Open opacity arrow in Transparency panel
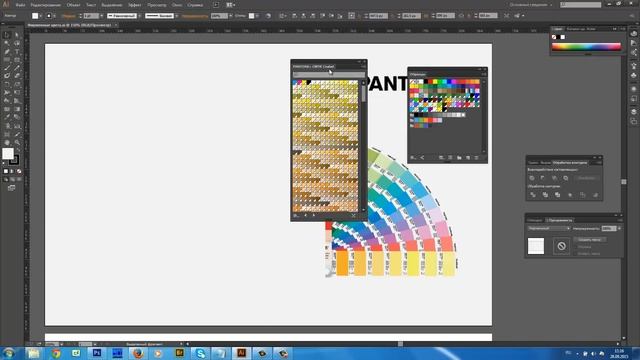 tap(619, 229)
